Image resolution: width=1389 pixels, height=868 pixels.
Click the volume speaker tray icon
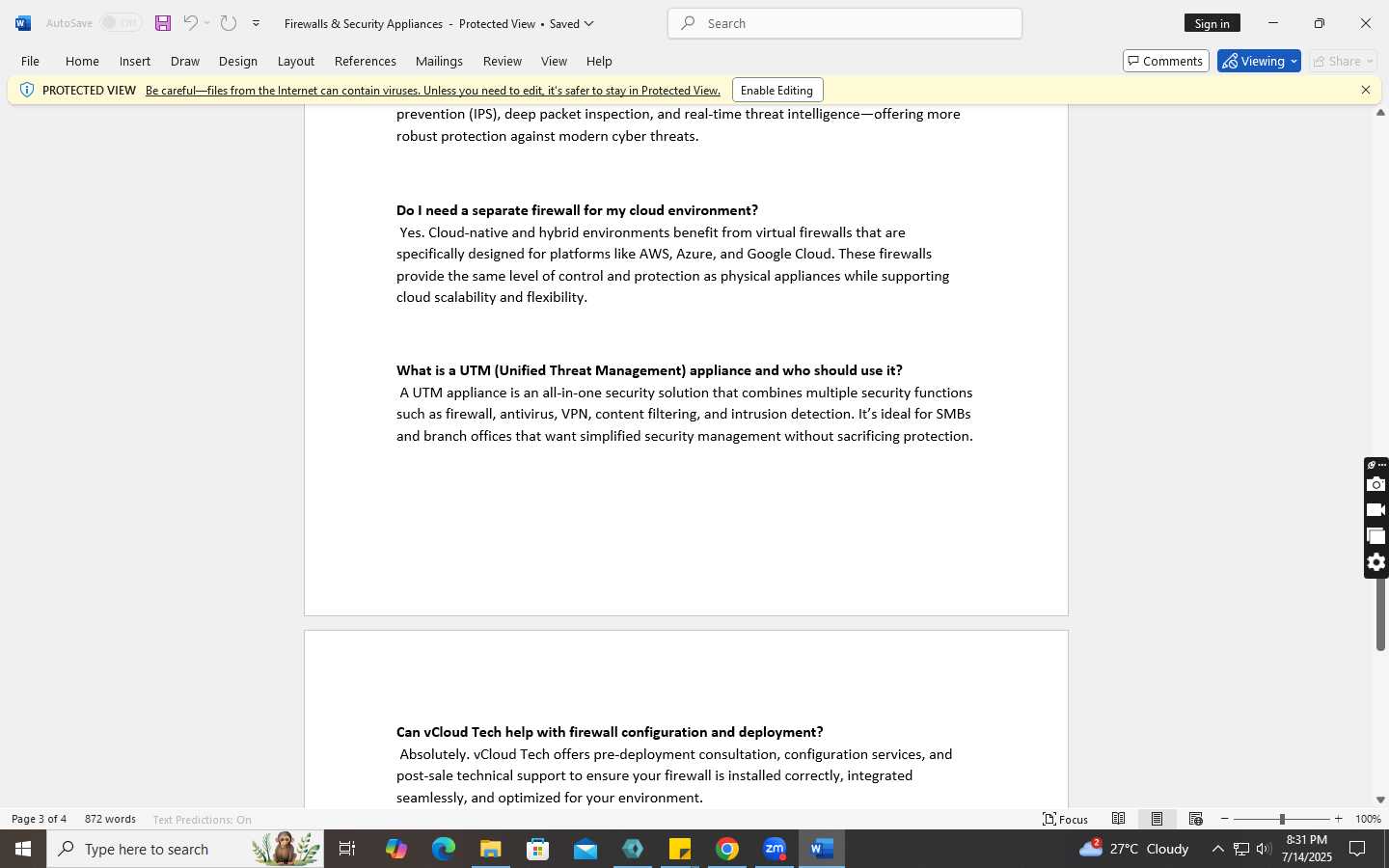(1264, 849)
